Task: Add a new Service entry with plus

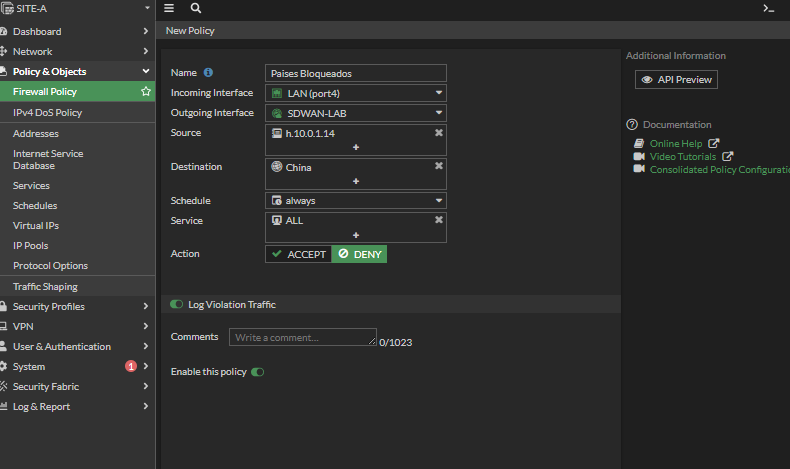Action: click(356, 235)
